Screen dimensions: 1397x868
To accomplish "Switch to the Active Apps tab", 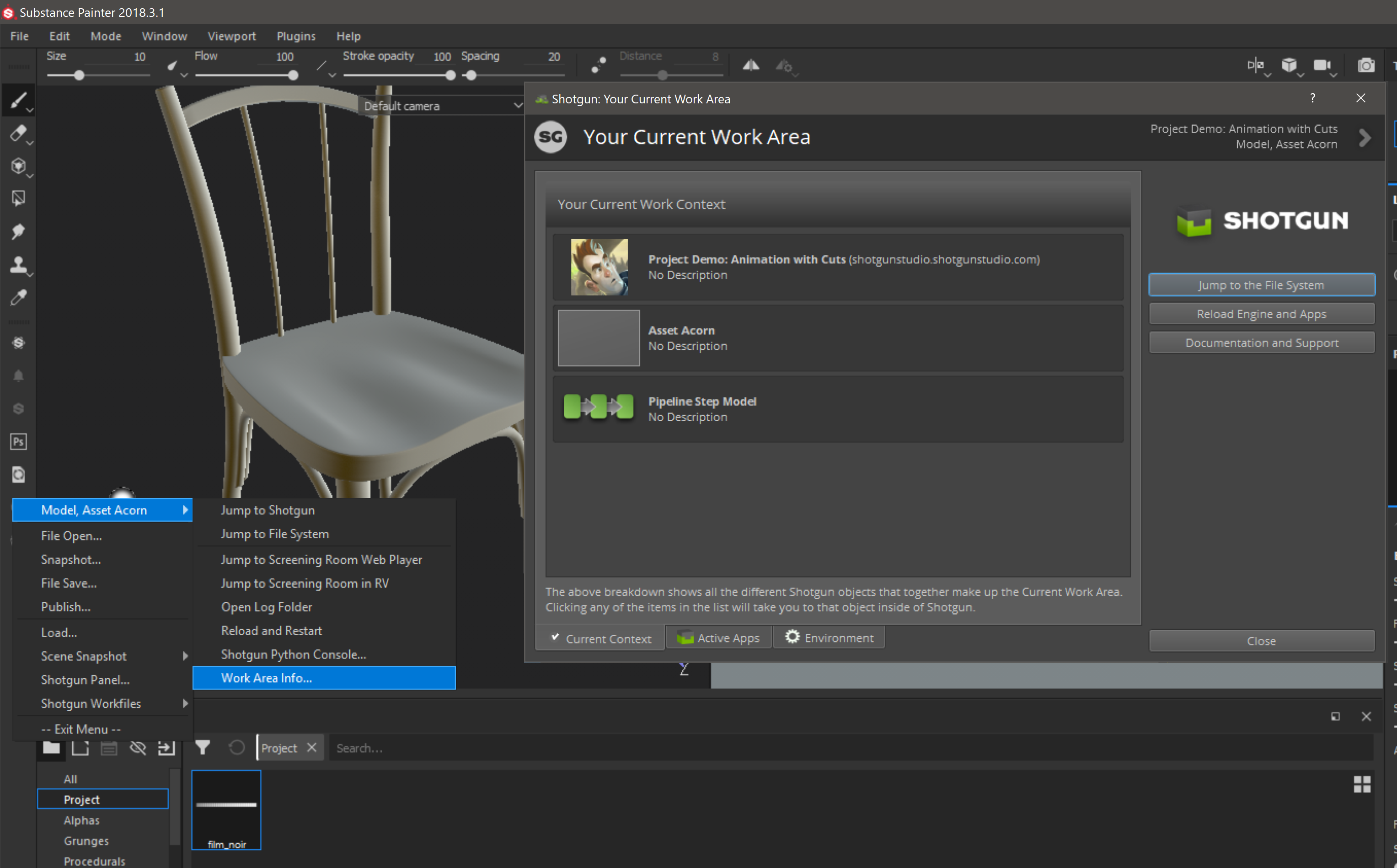I will point(718,638).
